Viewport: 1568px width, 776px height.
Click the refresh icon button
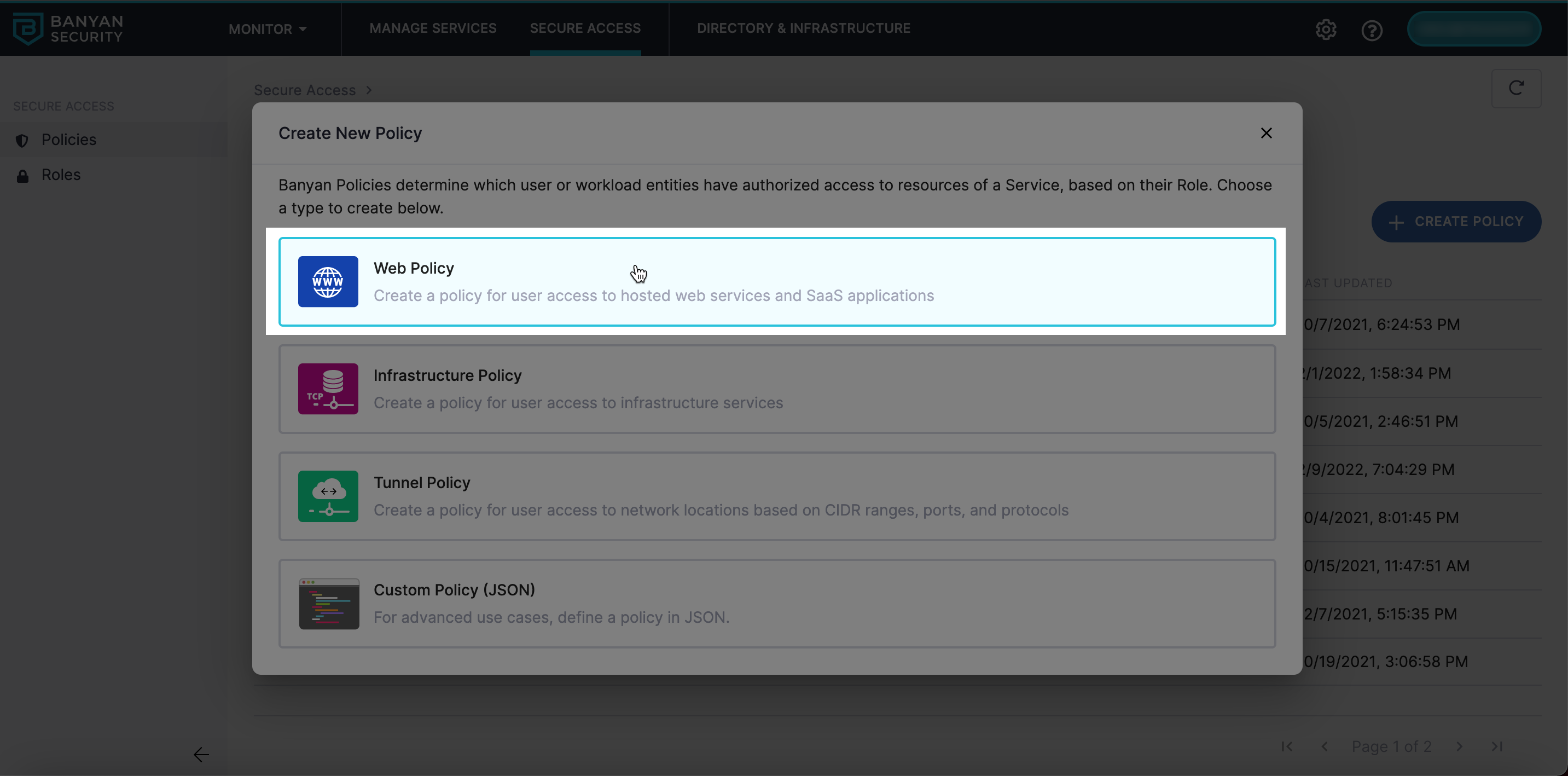(1515, 88)
